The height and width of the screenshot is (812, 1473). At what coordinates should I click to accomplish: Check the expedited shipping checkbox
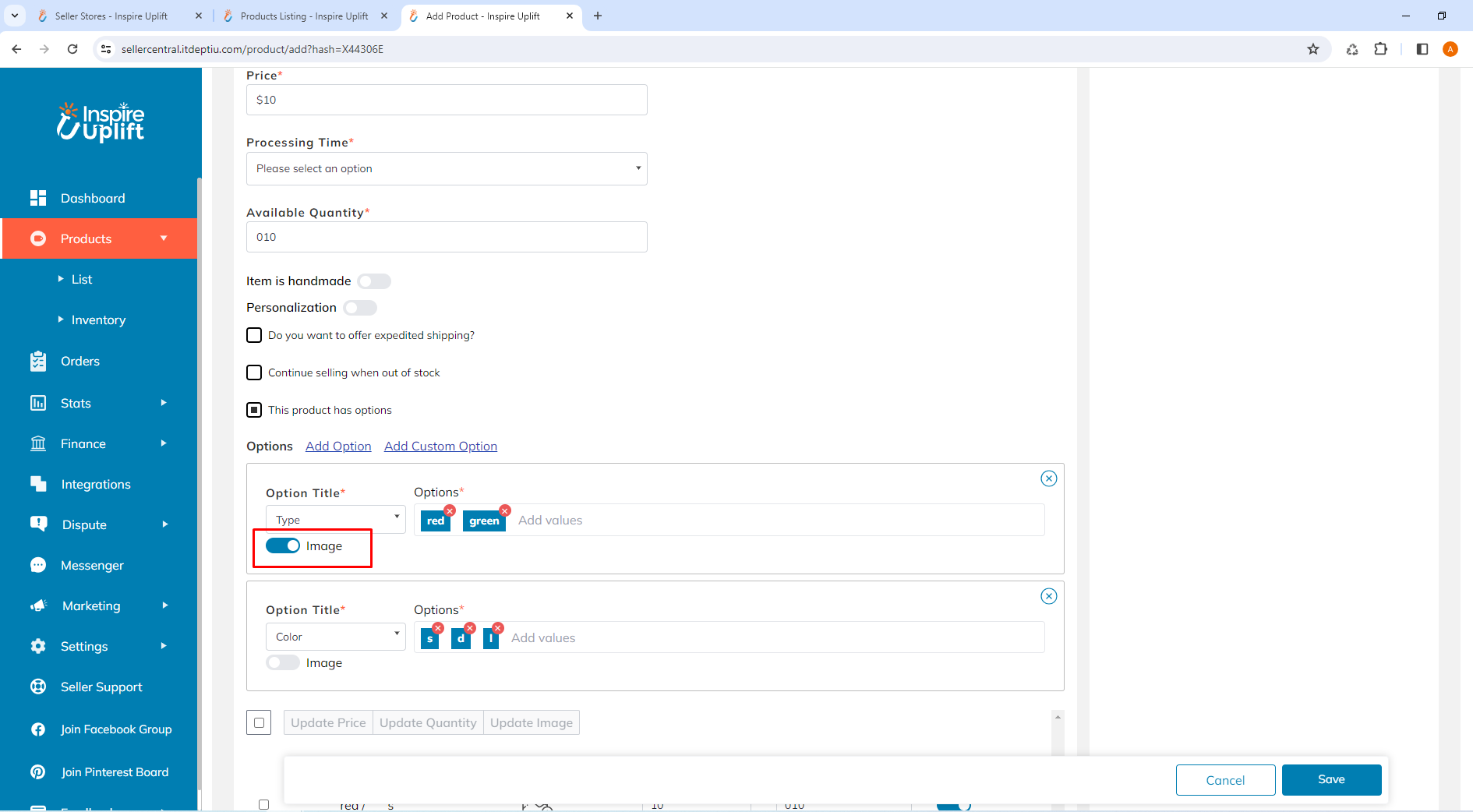(x=253, y=335)
